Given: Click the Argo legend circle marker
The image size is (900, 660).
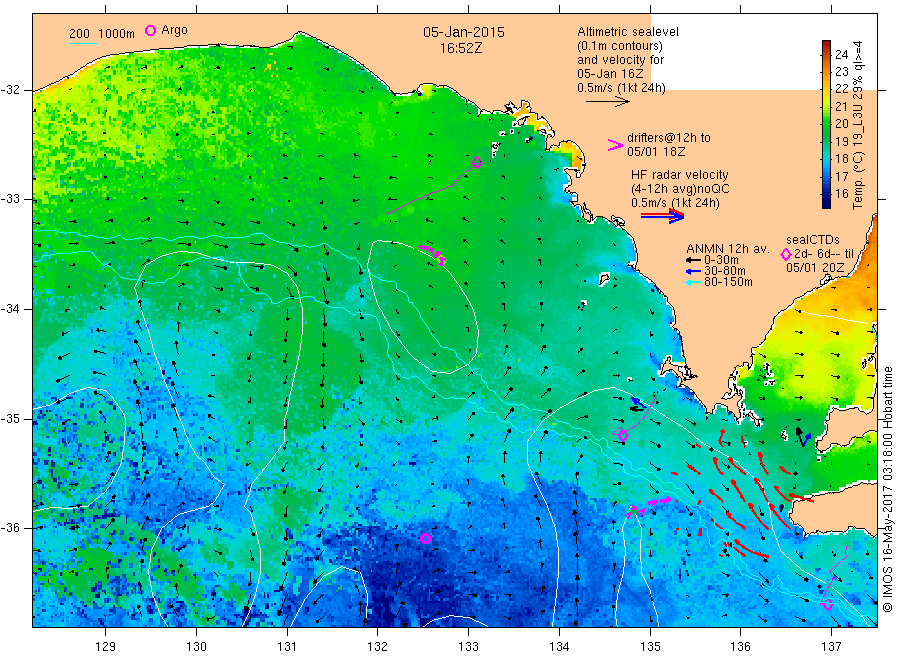Looking at the screenshot, I should (x=150, y=30).
